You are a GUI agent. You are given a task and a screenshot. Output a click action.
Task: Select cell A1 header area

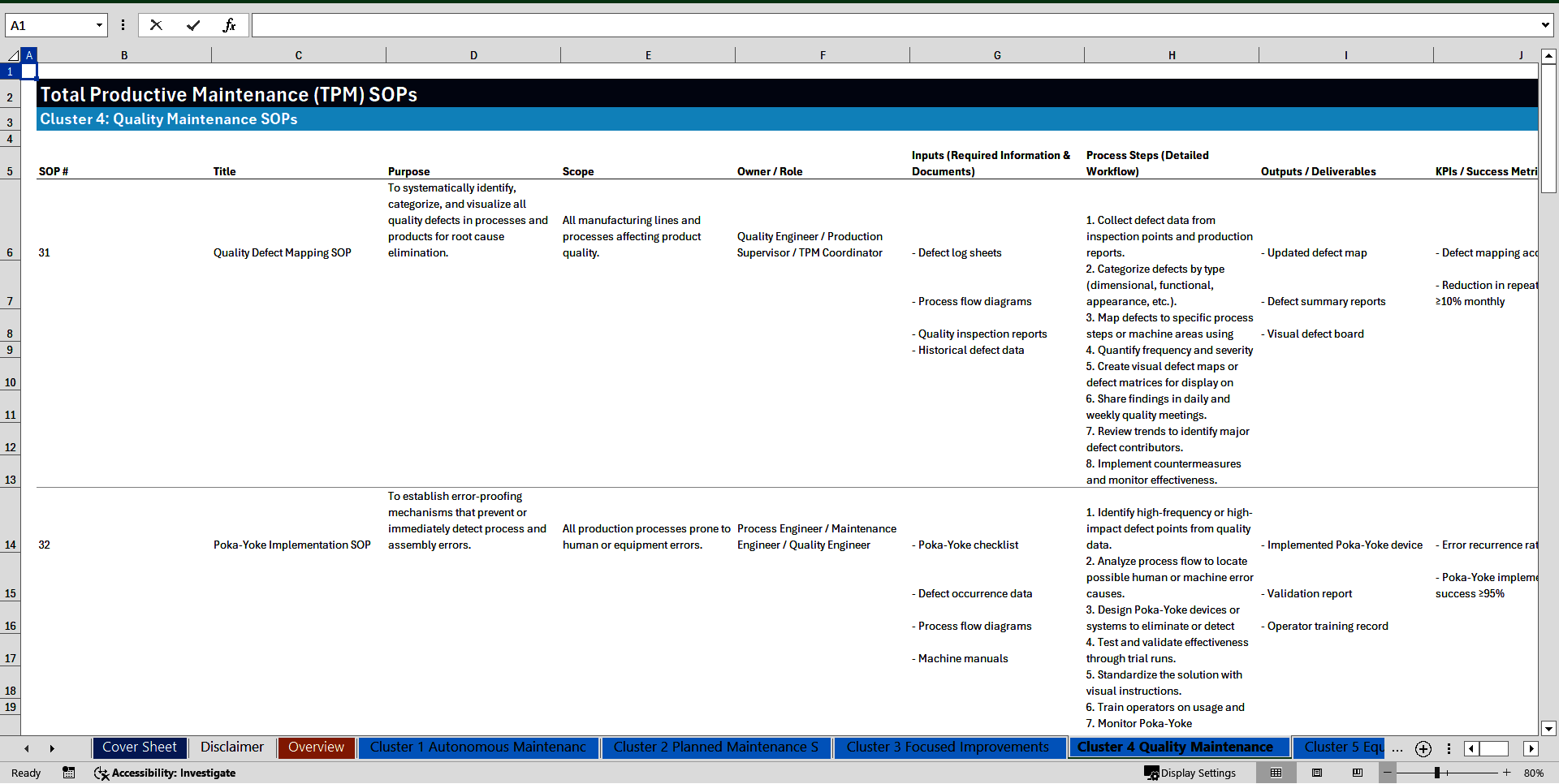(29, 71)
